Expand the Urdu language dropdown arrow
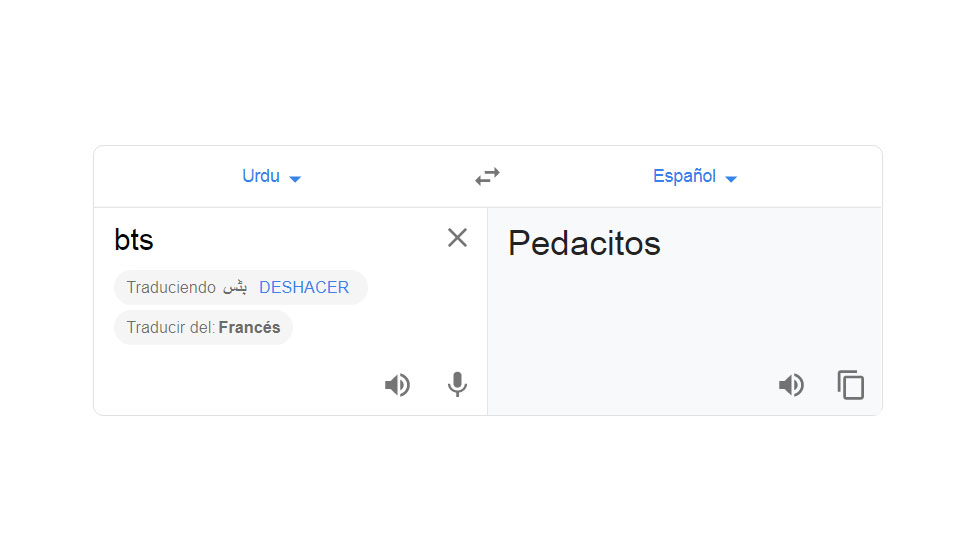 [295, 179]
